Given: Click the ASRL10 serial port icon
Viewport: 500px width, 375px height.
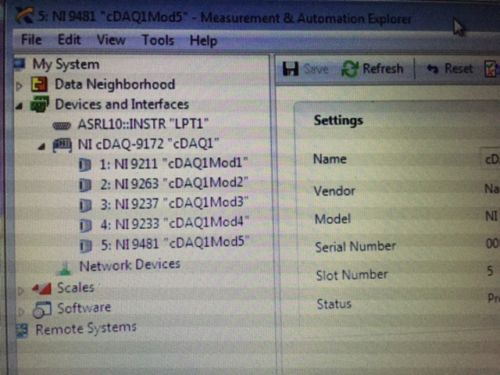Looking at the screenshot, I should coord(62,126).
